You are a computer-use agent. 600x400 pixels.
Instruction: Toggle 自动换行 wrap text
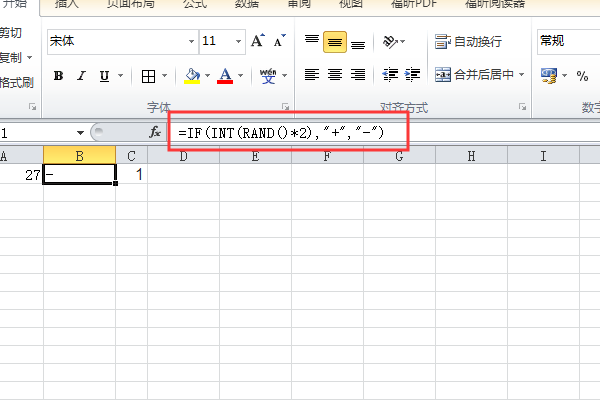(x=468, y=41)
